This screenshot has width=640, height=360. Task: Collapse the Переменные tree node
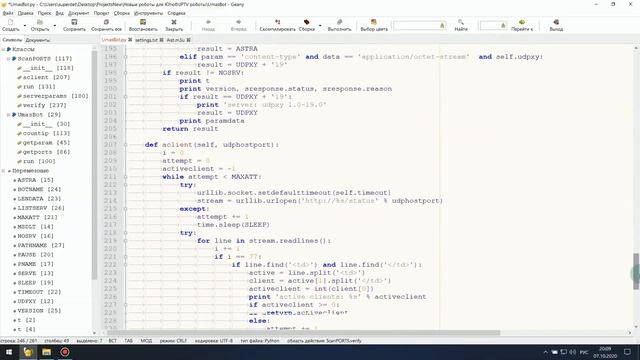point(3,171)
